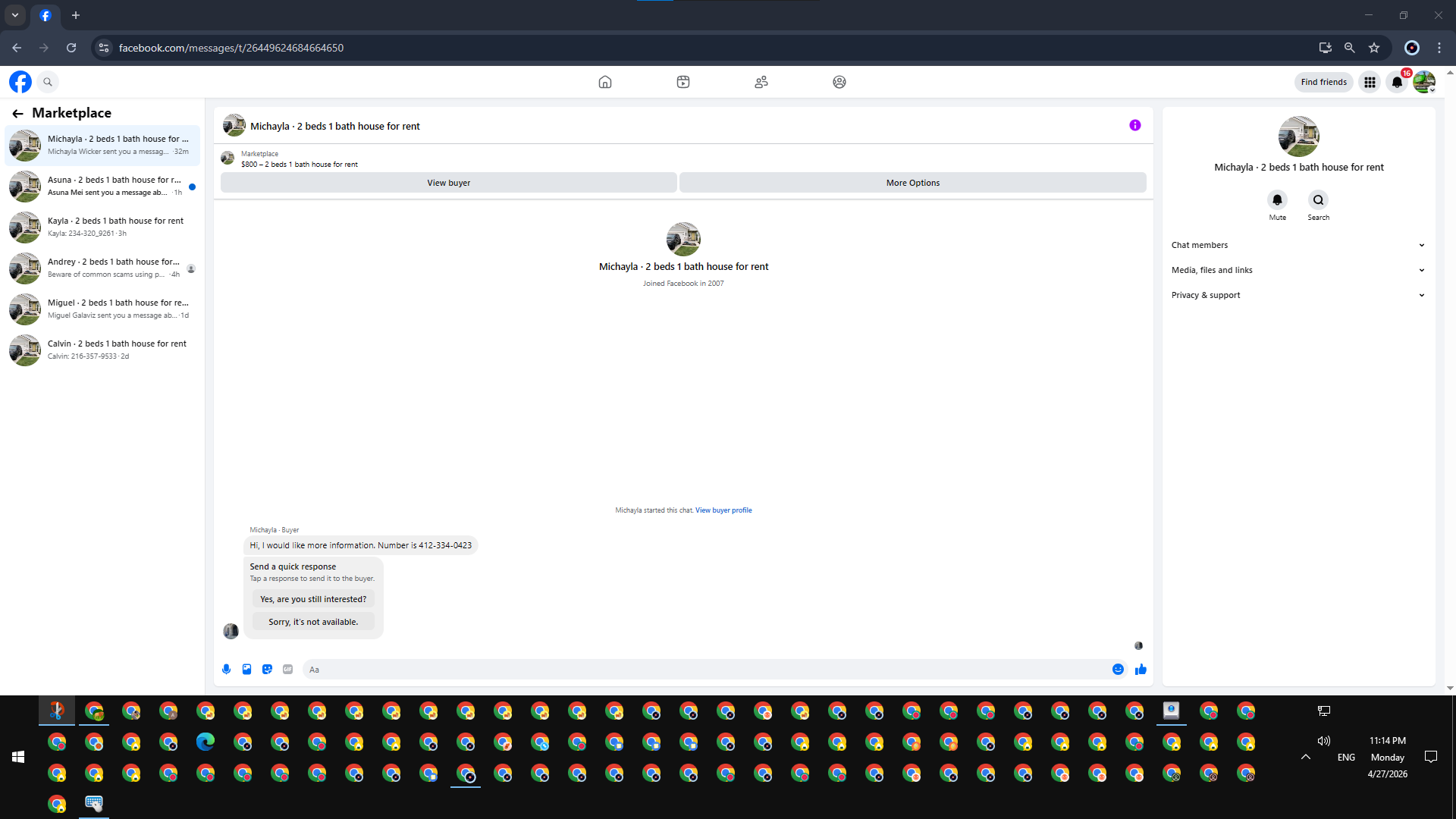
Task: Open the Profile circle icon in navigation
Action: tap(839, 82)
